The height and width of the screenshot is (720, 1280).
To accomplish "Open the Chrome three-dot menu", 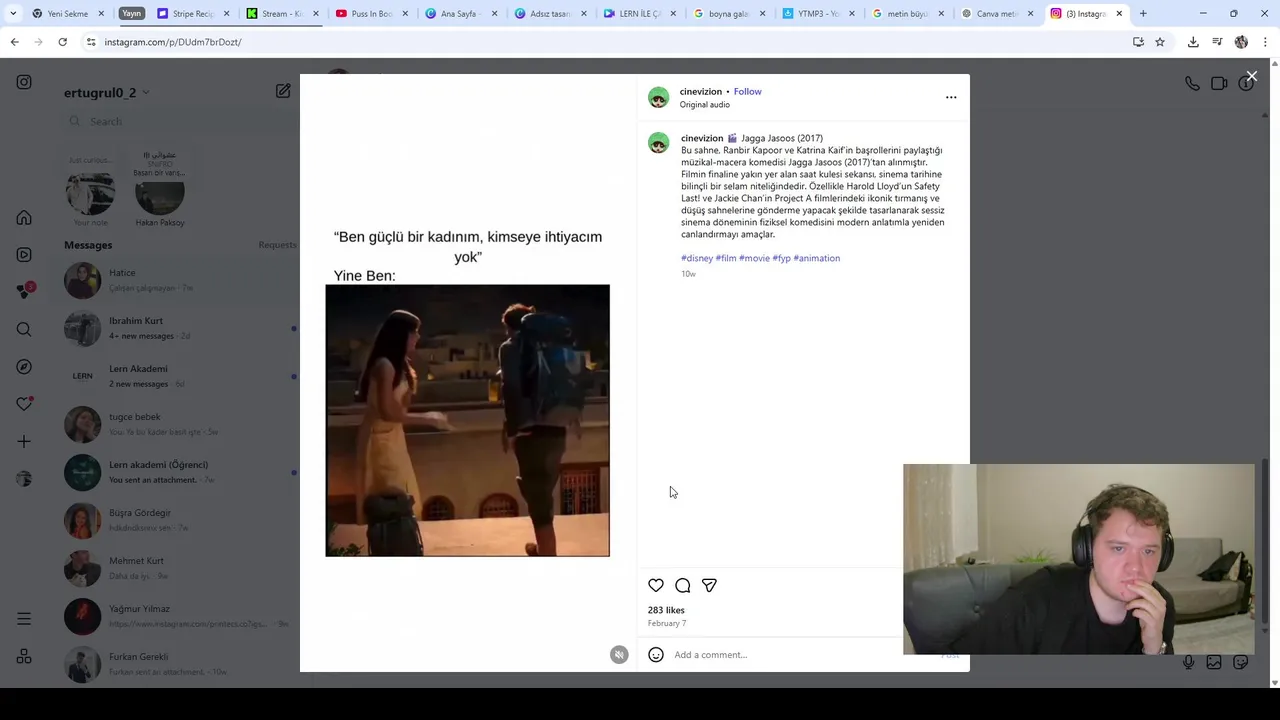I will pos(1265,42).
